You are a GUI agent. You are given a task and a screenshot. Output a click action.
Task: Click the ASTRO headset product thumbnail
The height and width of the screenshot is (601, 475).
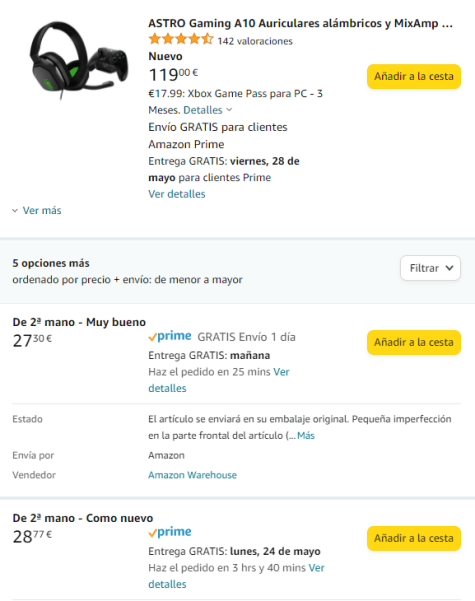pyautogui.click(x=79, y=60)
